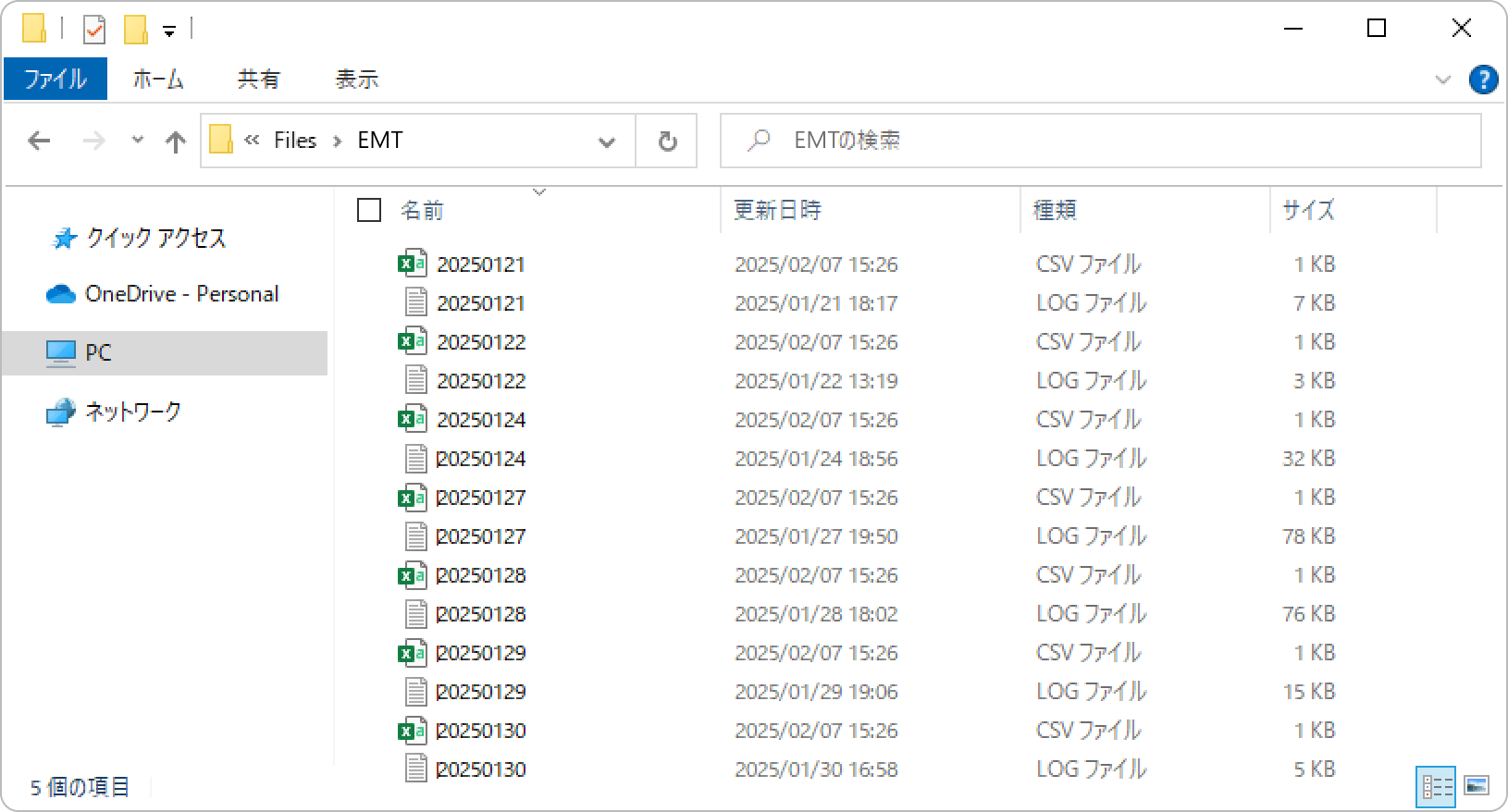Select file name 20250121 of the CSV file

pos(481,265)
